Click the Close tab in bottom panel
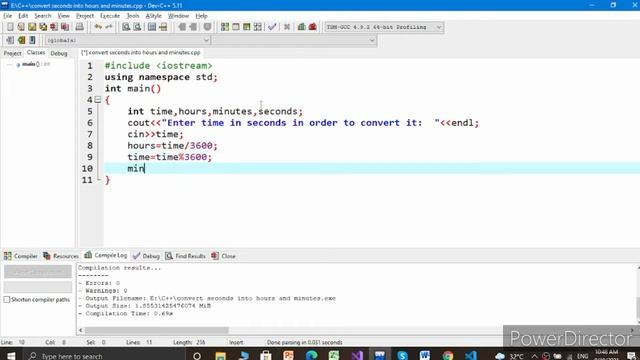Viewport: 640px width, 360px height. [x=224, y=256]
